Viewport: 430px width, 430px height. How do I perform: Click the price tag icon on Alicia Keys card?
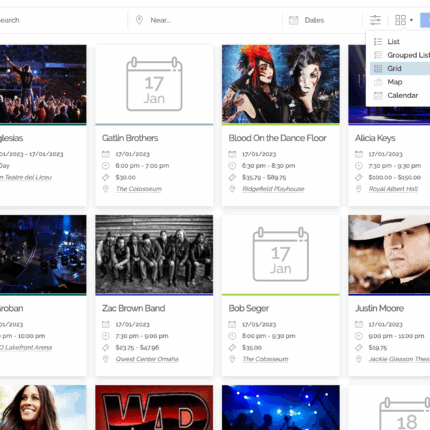coord(359,177)
